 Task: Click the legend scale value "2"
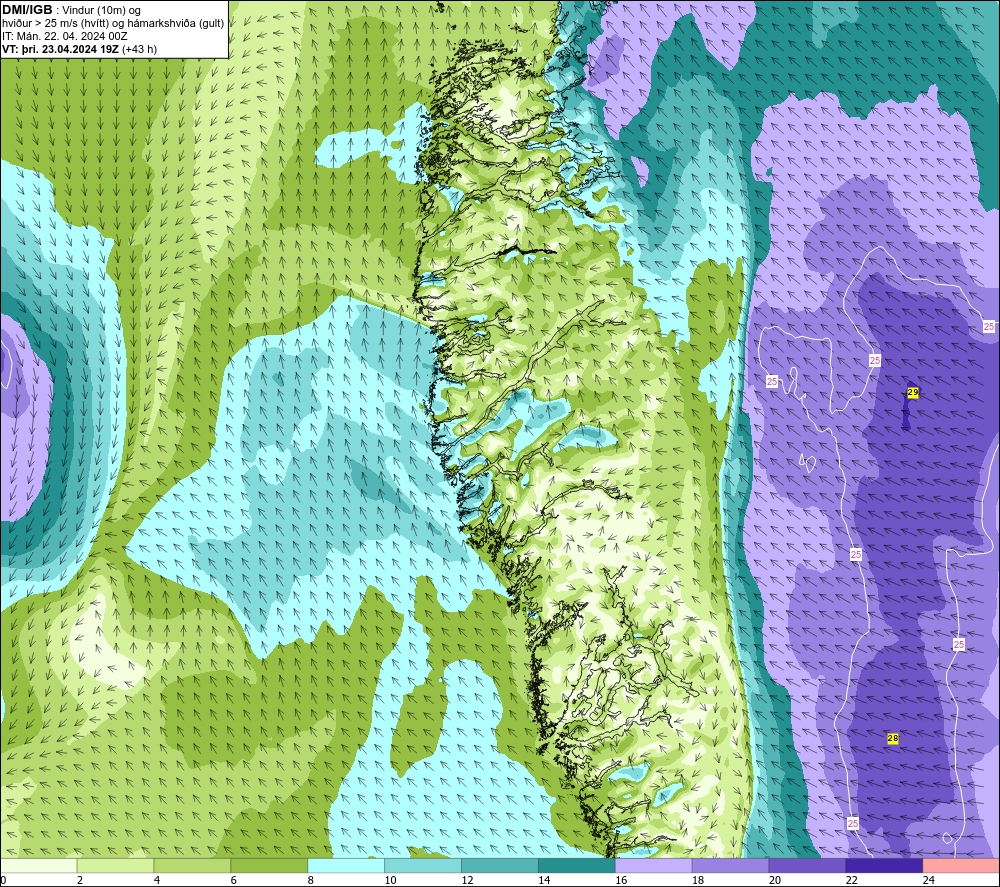click(x=80, y=880)
